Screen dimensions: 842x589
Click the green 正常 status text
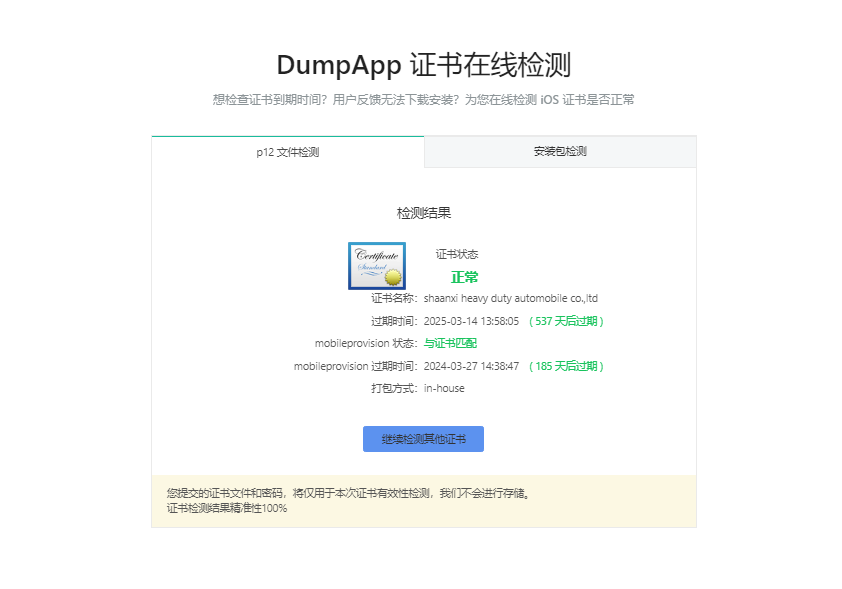[464, 277]
